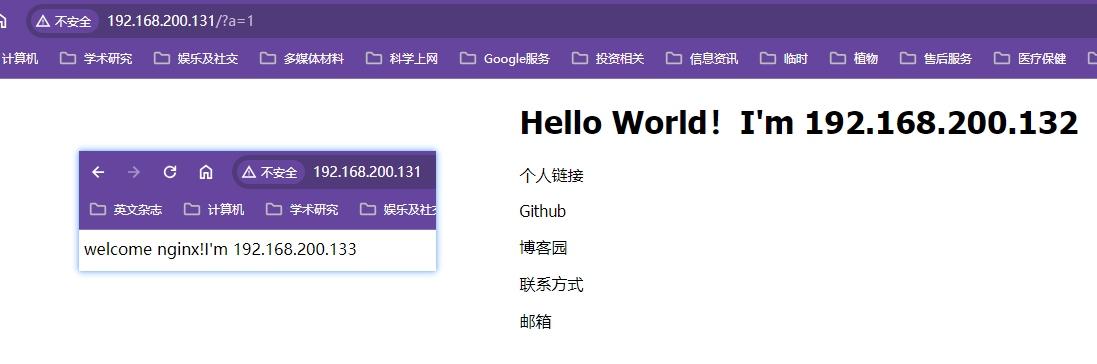
Task: Open the 多媒体材料 bookmark folder
Action: point(302,59)
